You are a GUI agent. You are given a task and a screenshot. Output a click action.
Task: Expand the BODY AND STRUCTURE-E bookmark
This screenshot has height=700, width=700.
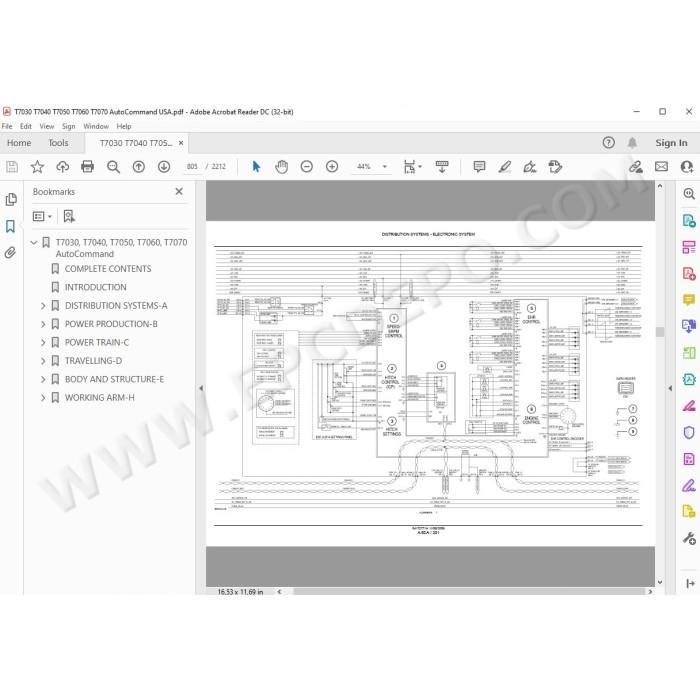[x=43, y=379]
